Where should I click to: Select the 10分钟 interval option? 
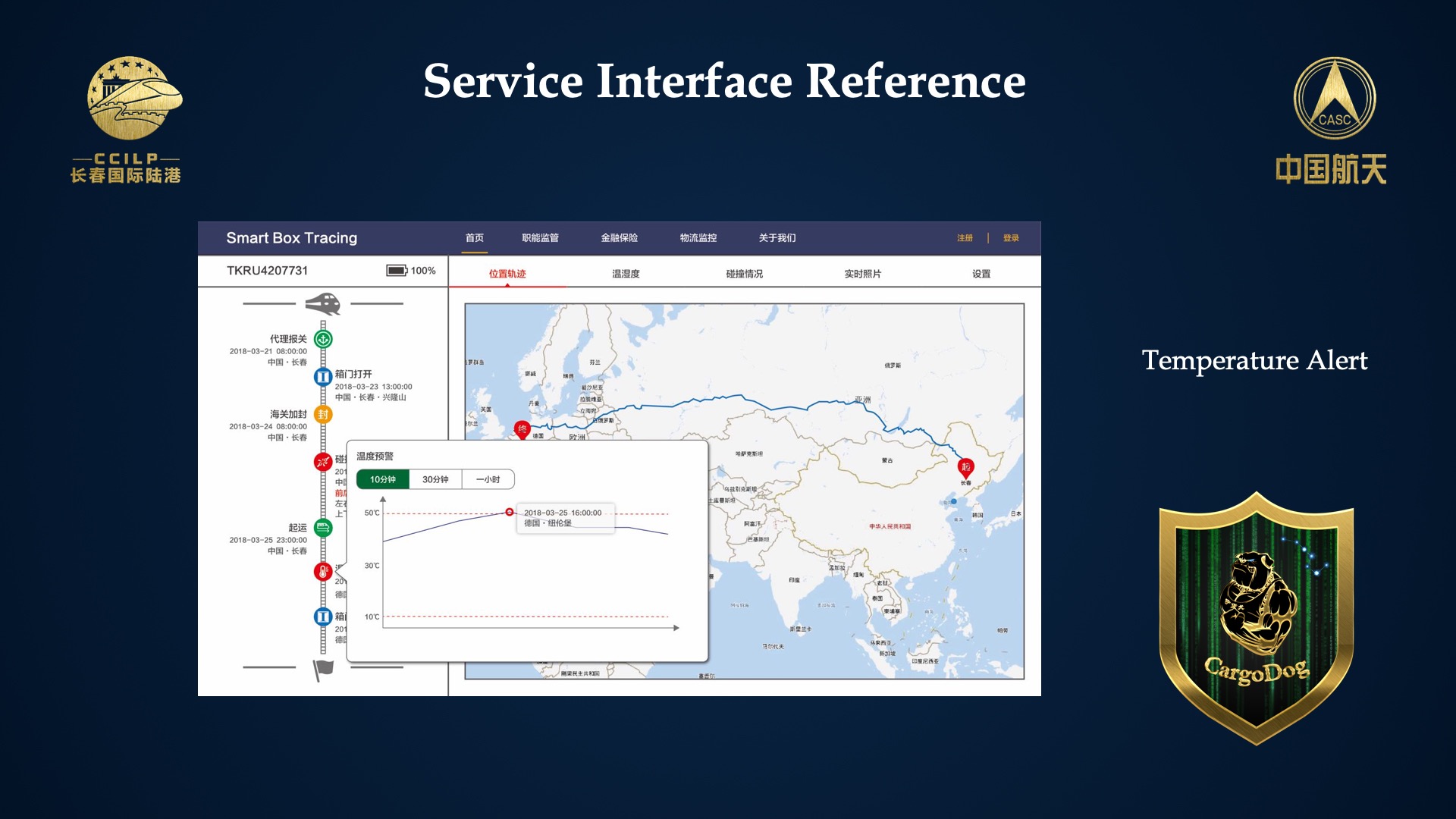coord(383,479)
